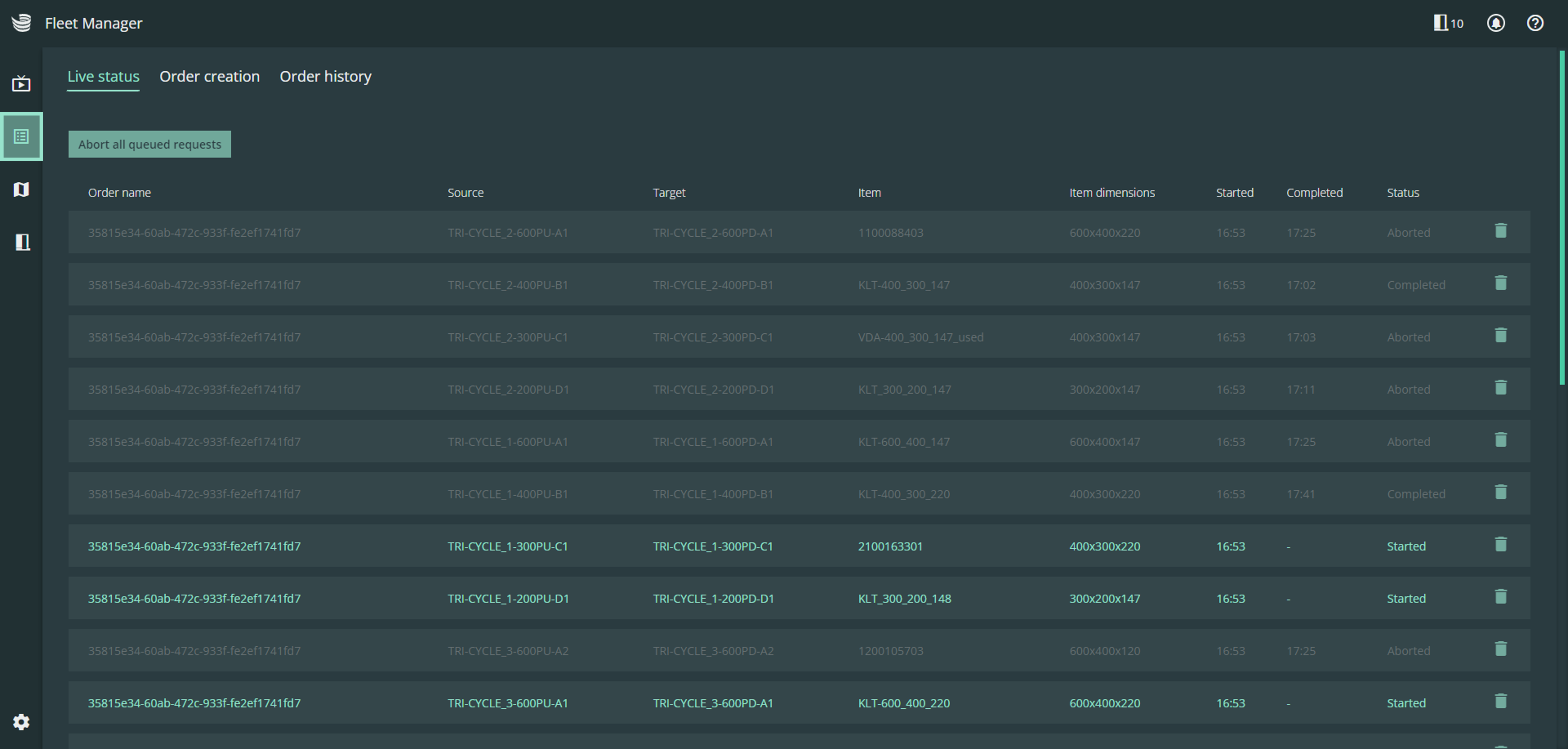
Task: Open the log panel icon in the sidebar
Action: 21,242
